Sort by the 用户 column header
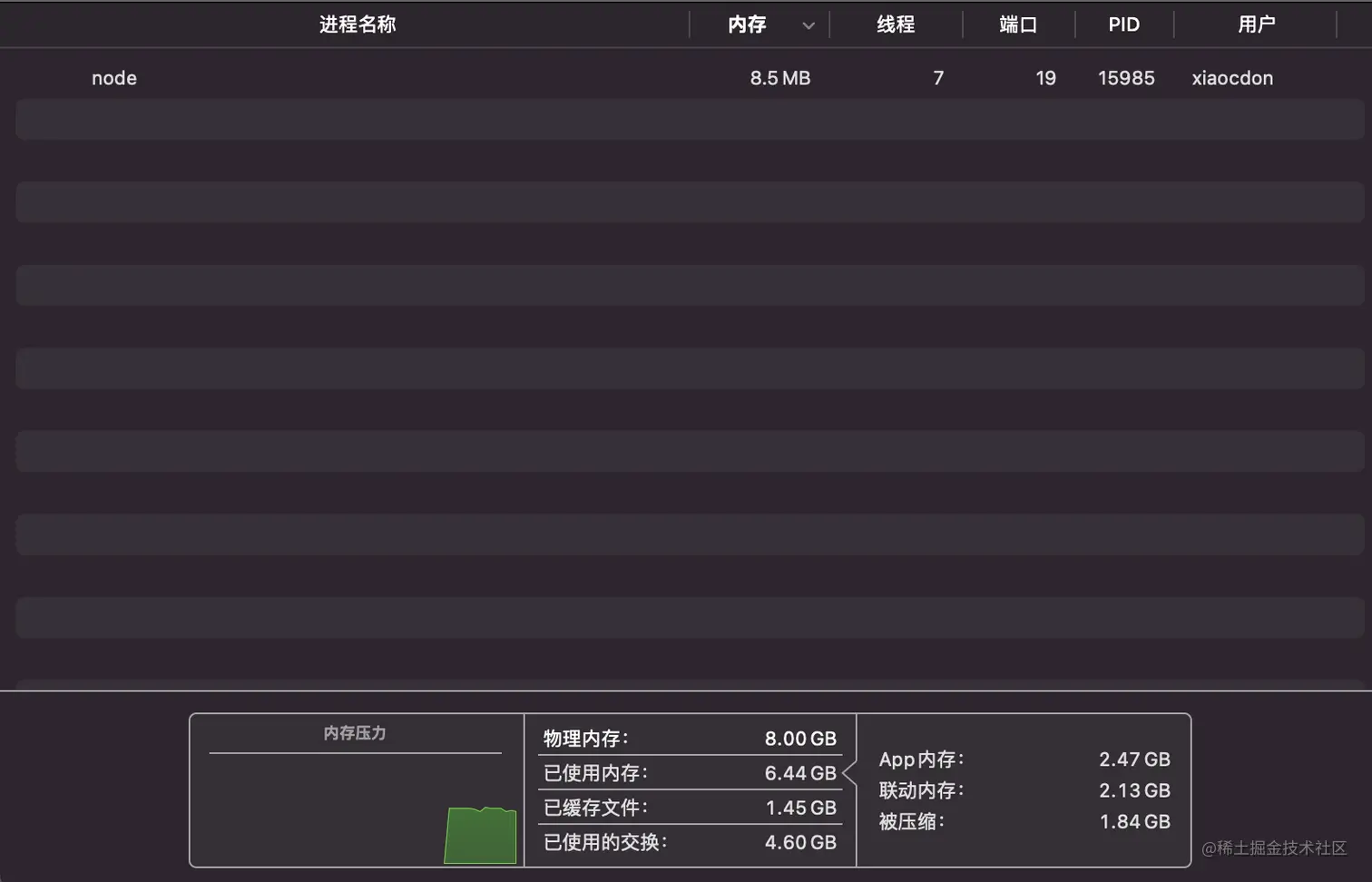The image size is (1372, 882). click(x=1257, y=24)
